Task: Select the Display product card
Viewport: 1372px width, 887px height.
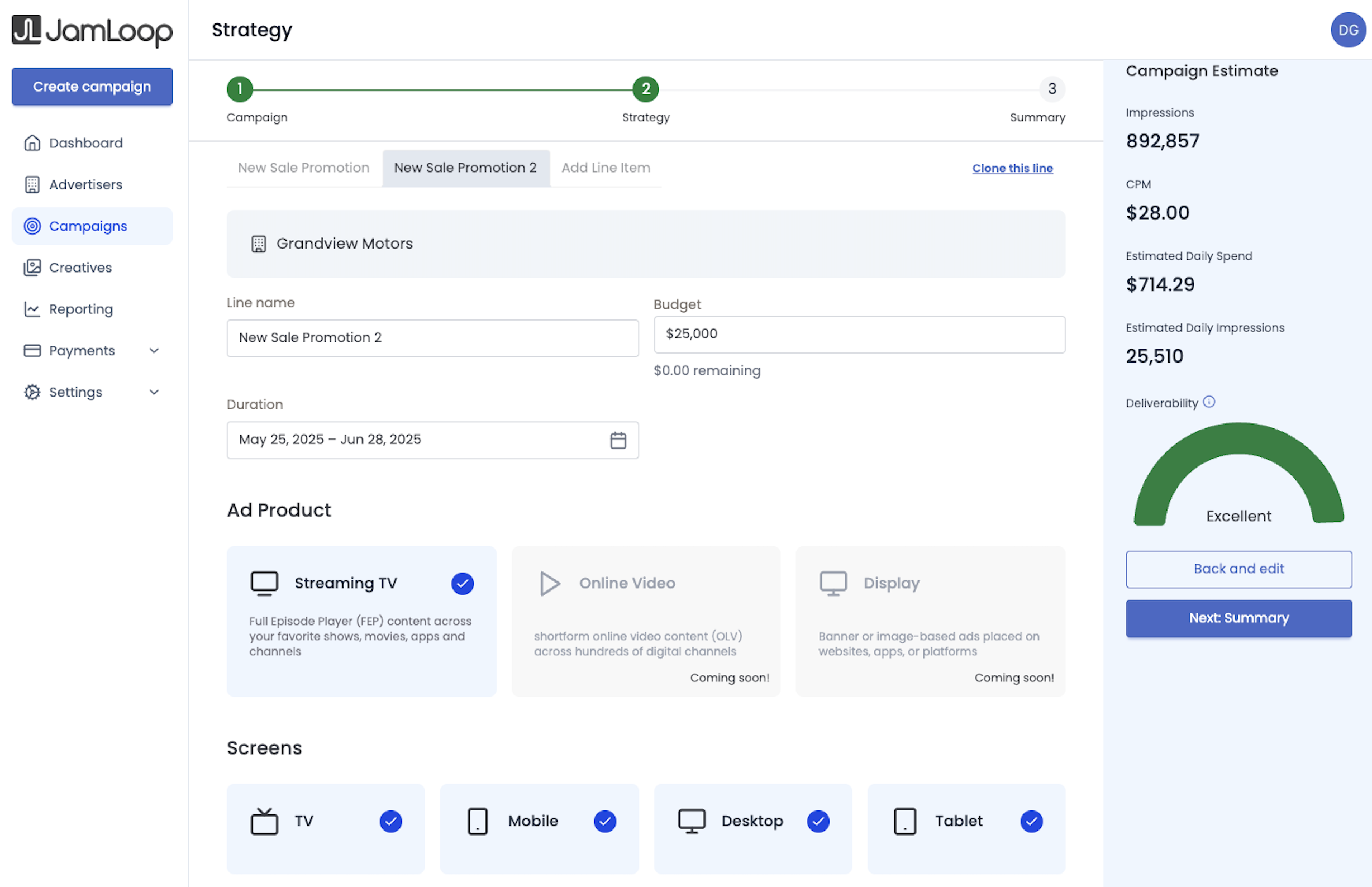Action: click(x=930, y=621)
